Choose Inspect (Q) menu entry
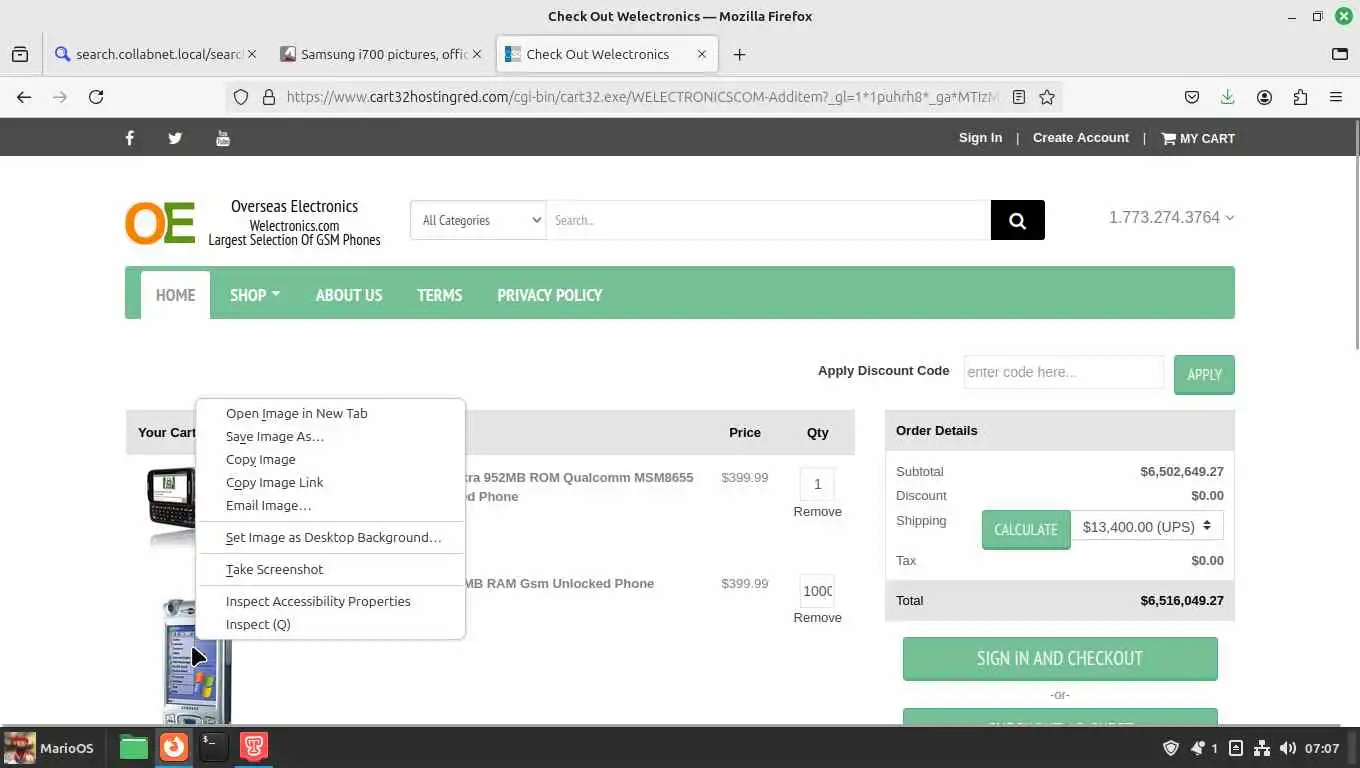1360x768 pixels. tap(331, 624)
